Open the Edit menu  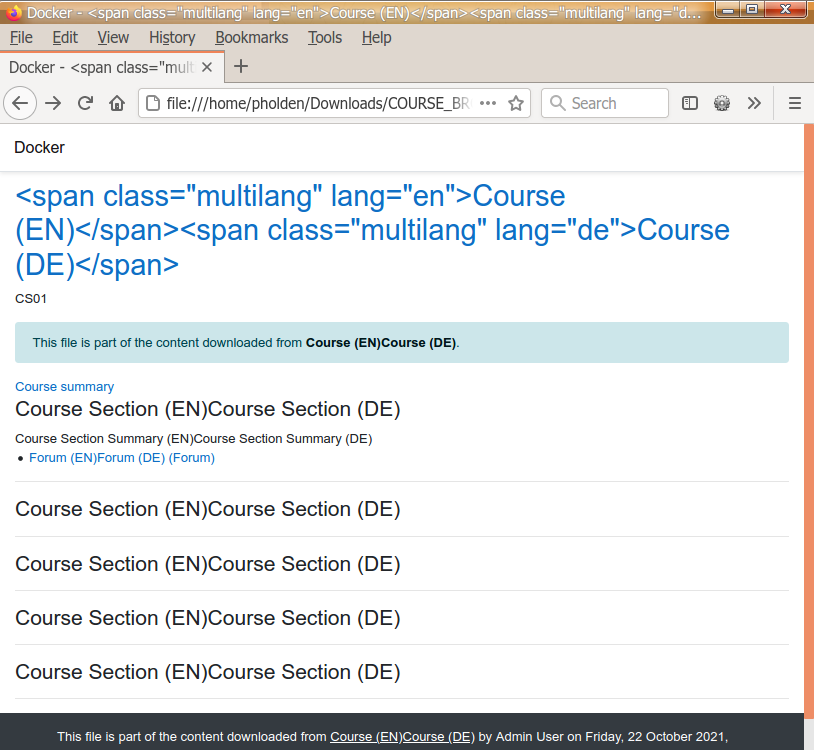(65, 37)
